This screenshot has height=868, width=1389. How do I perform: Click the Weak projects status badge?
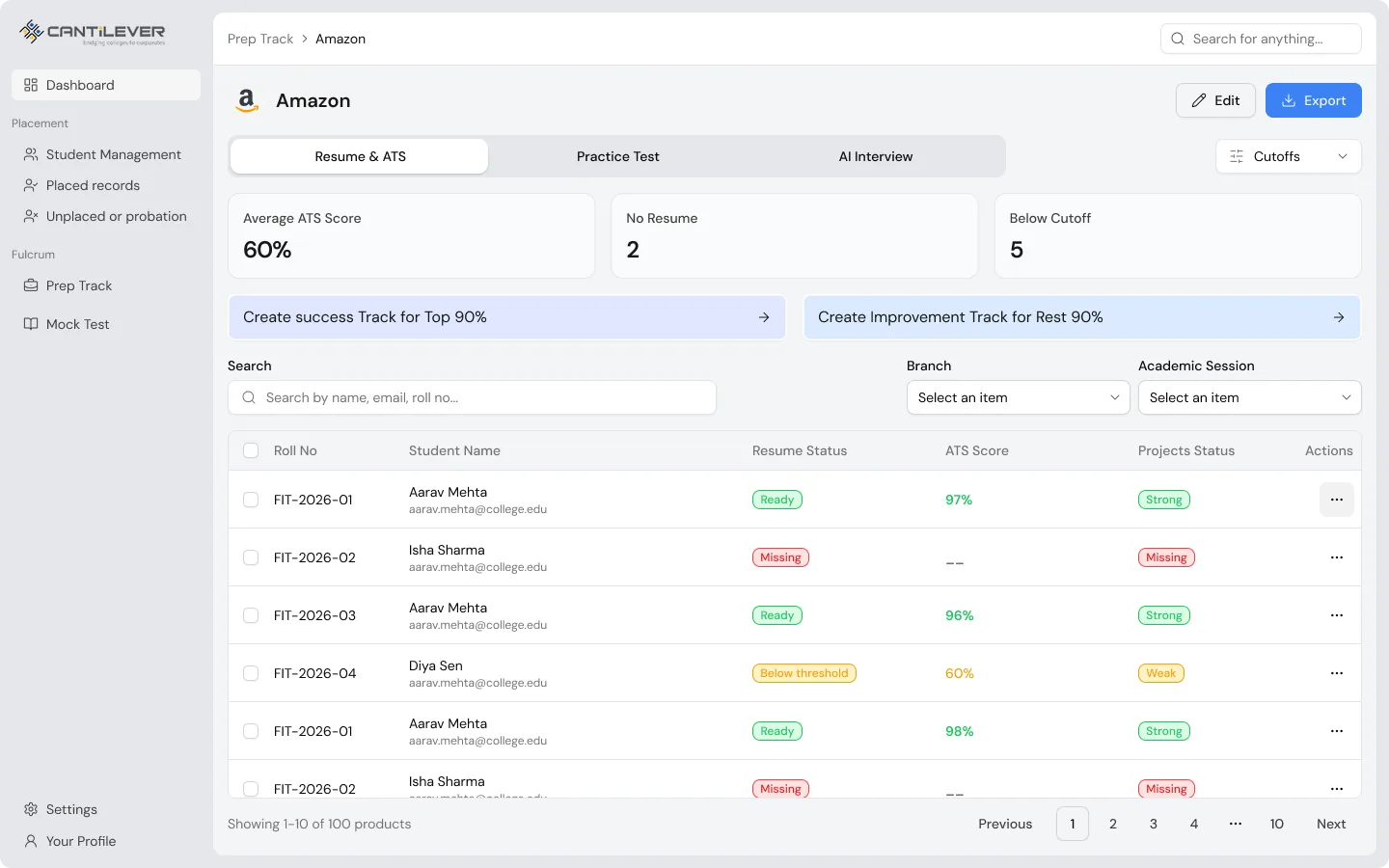[1161, 673]
